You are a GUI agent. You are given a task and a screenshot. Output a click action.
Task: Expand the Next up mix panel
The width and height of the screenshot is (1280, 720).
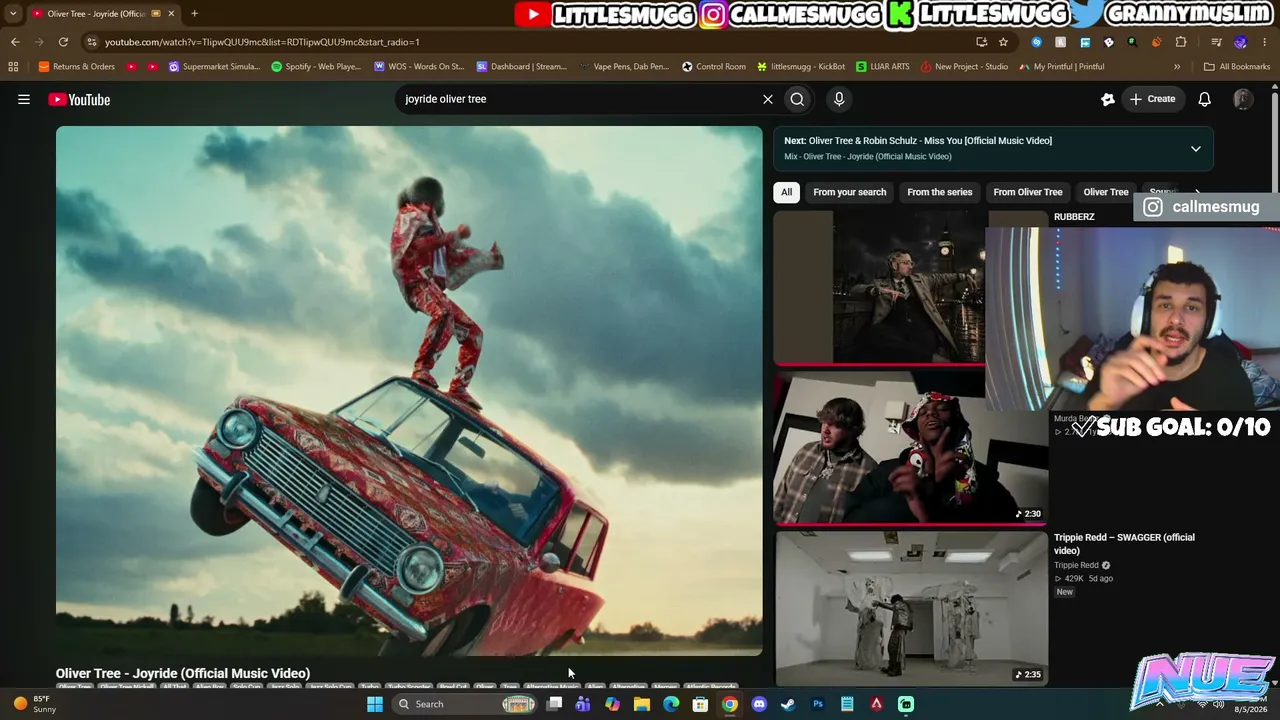pos(1195,149)
